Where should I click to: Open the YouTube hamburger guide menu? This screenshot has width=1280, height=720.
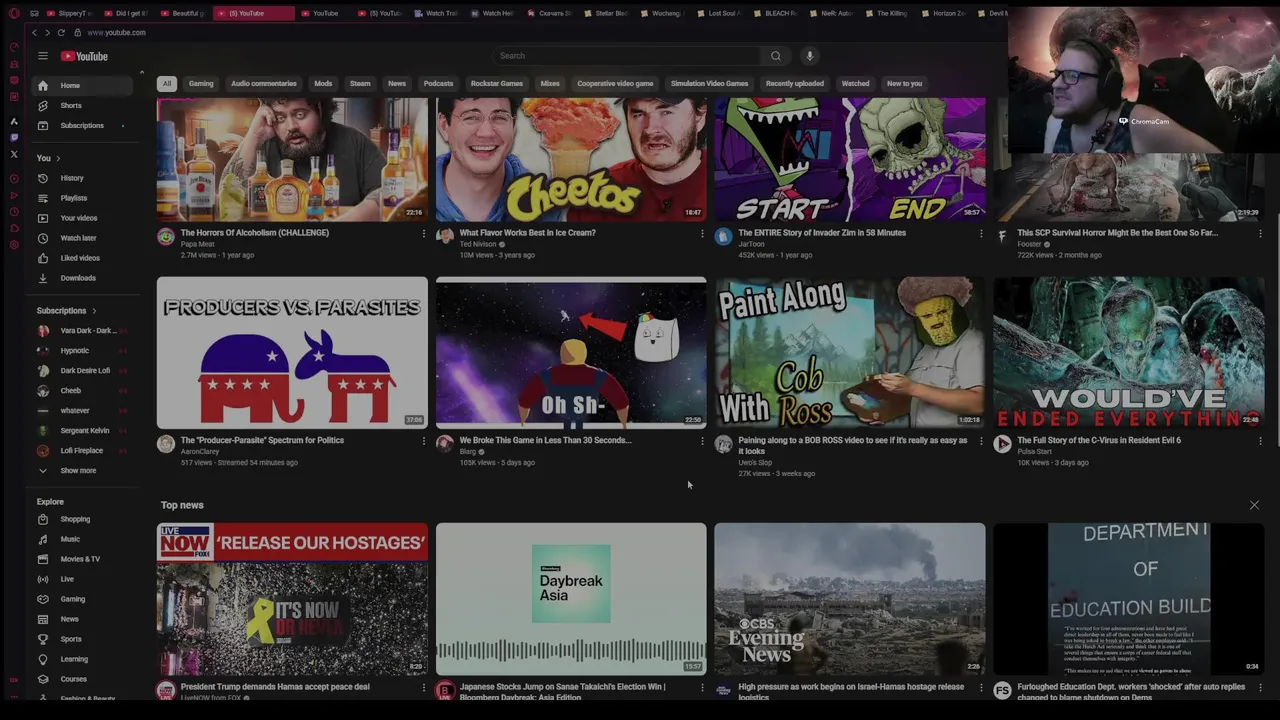43,56
